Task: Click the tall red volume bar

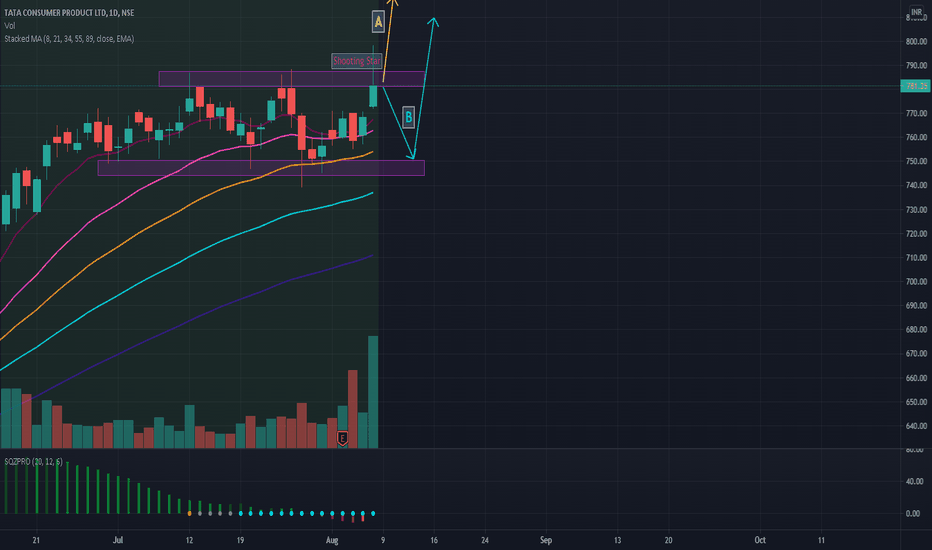Action: (352, 408)
